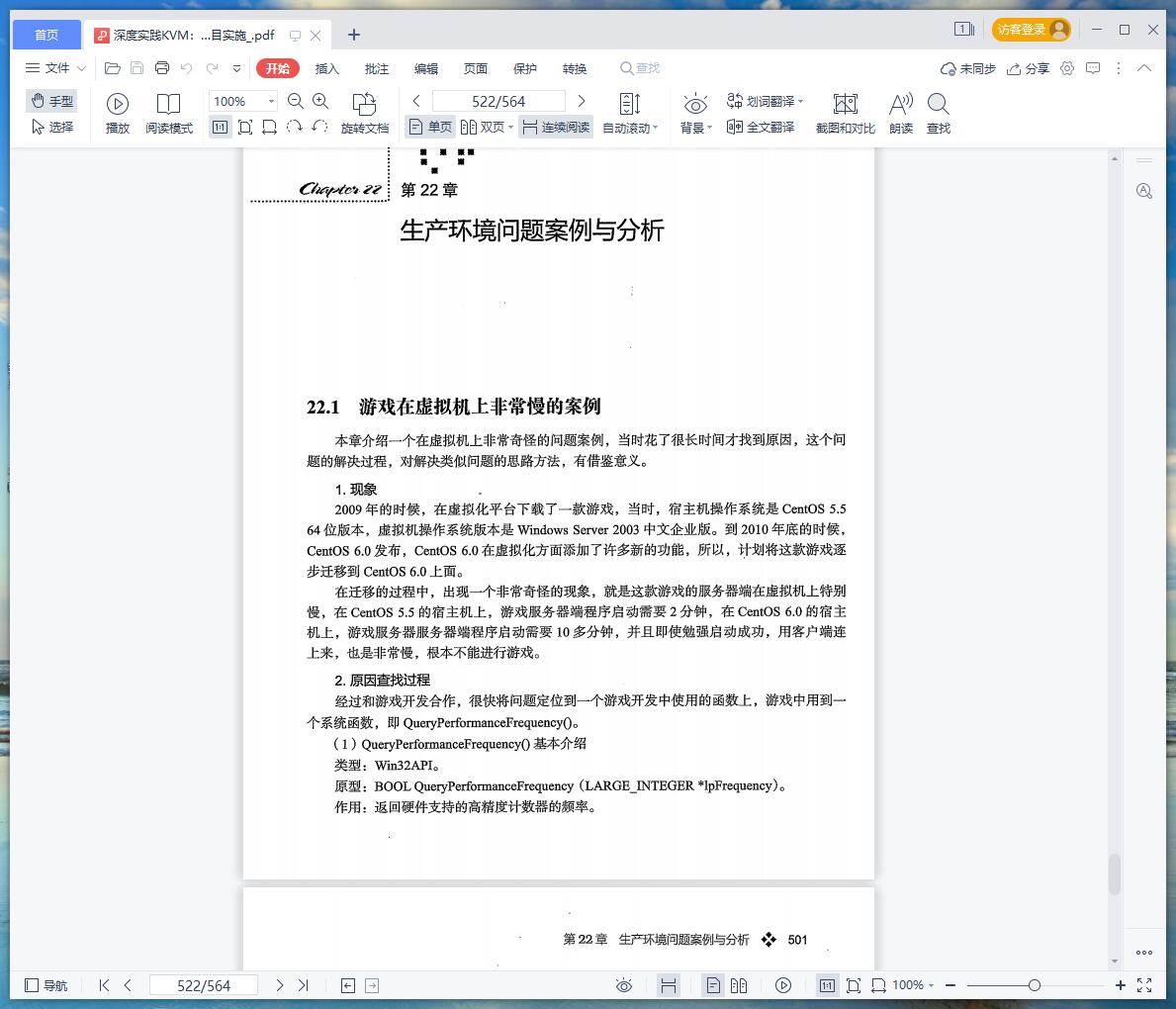Click the redo arrow icon
The width and height of the screenshot is (1176, 1009).
tap(213, 68)
